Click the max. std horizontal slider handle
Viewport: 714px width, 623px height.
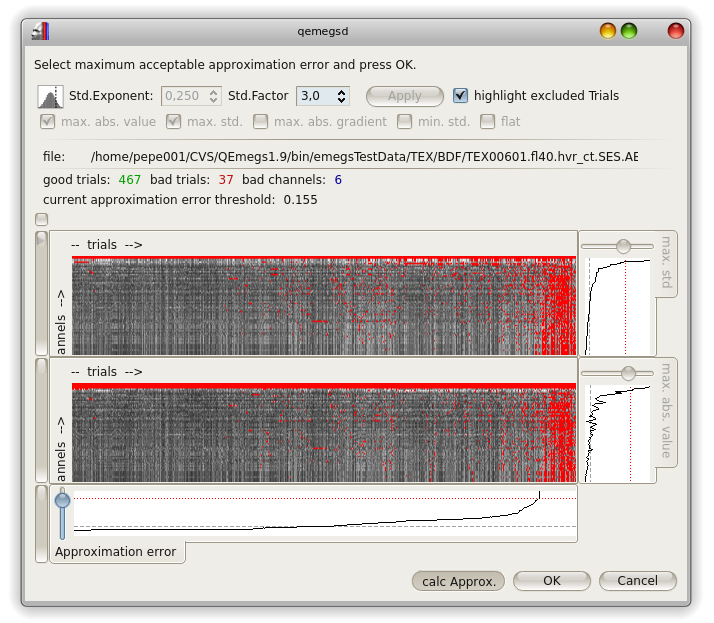tap(623, 246)
